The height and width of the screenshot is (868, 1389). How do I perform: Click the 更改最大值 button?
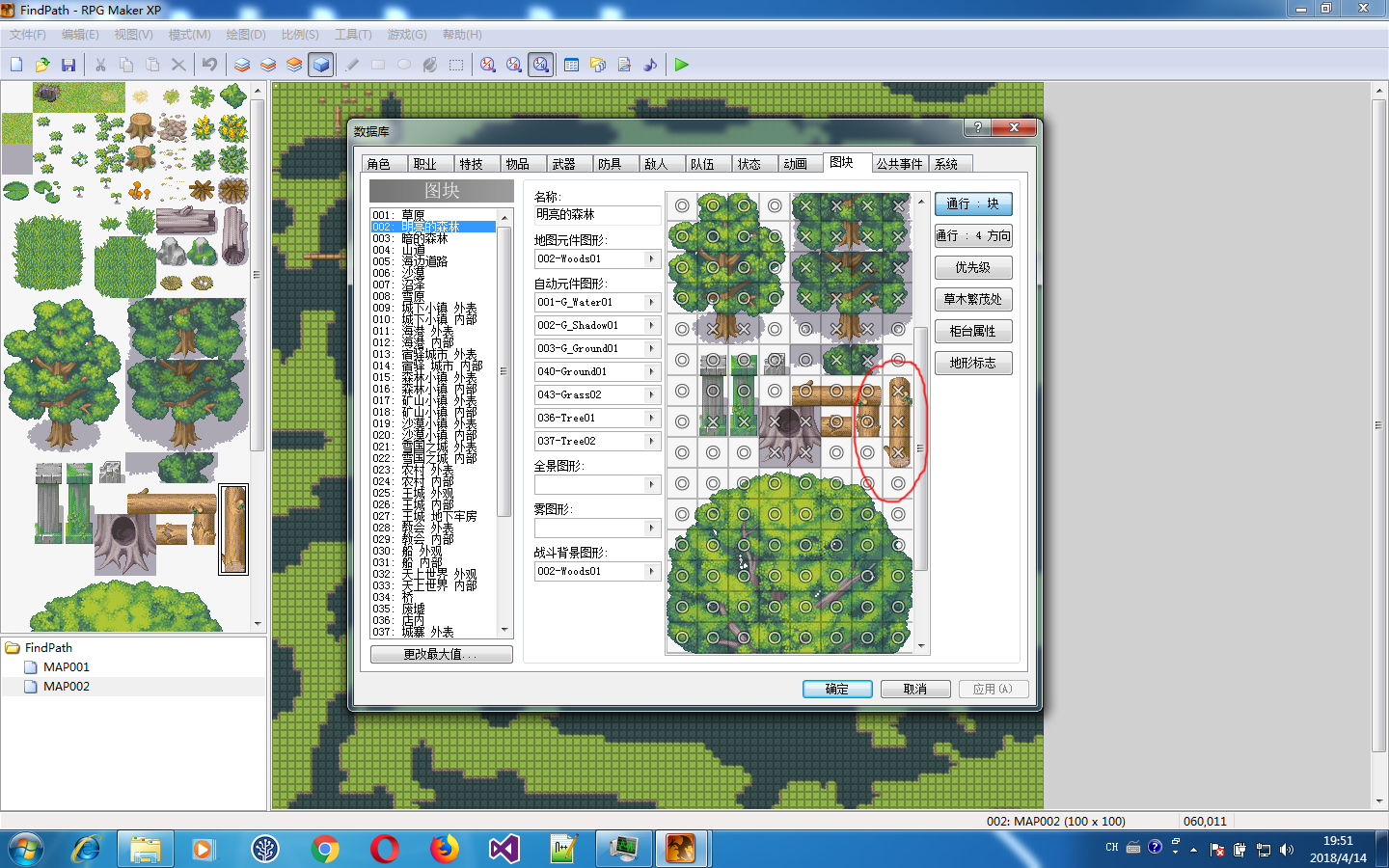point(442,654)
